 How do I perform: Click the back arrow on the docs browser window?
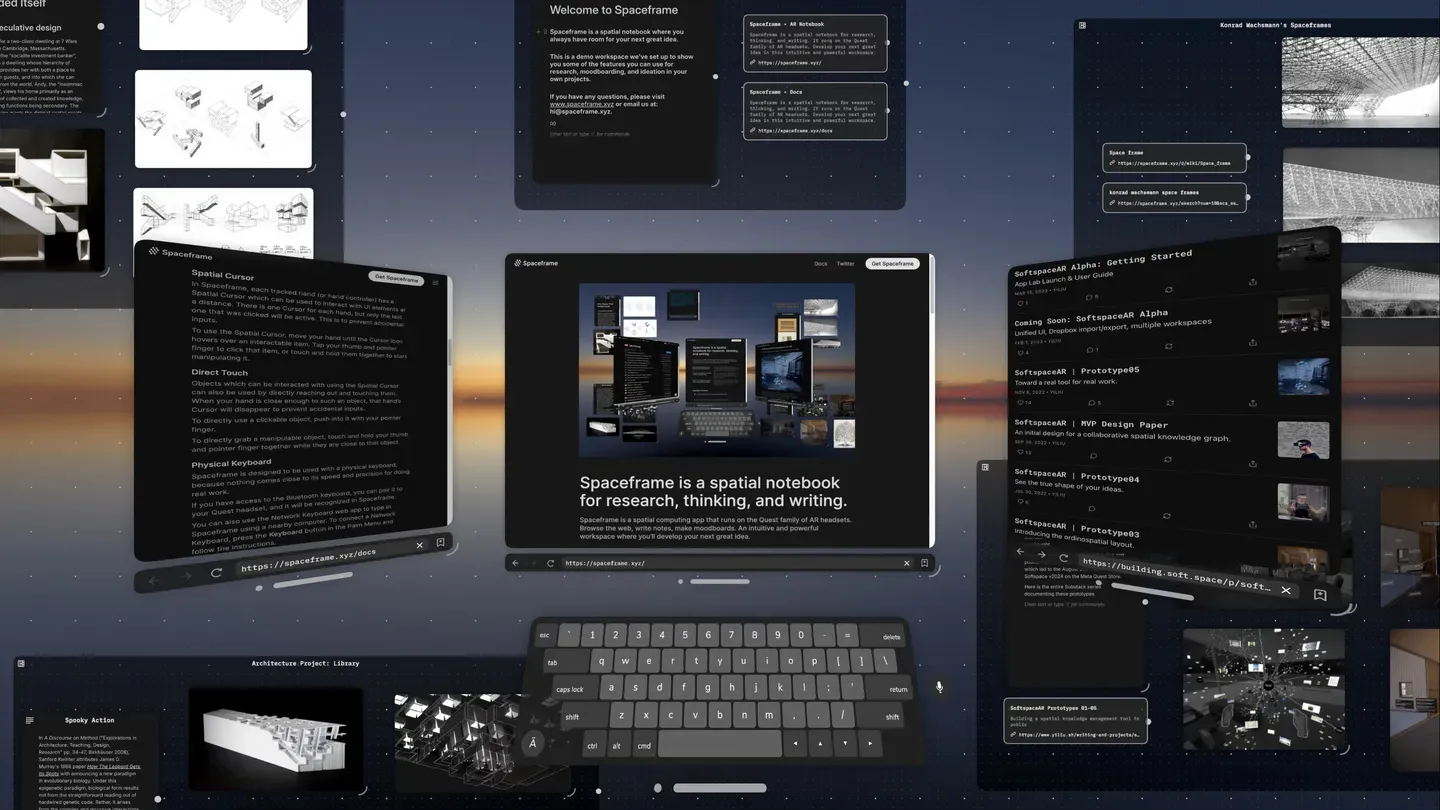(152, 580)
